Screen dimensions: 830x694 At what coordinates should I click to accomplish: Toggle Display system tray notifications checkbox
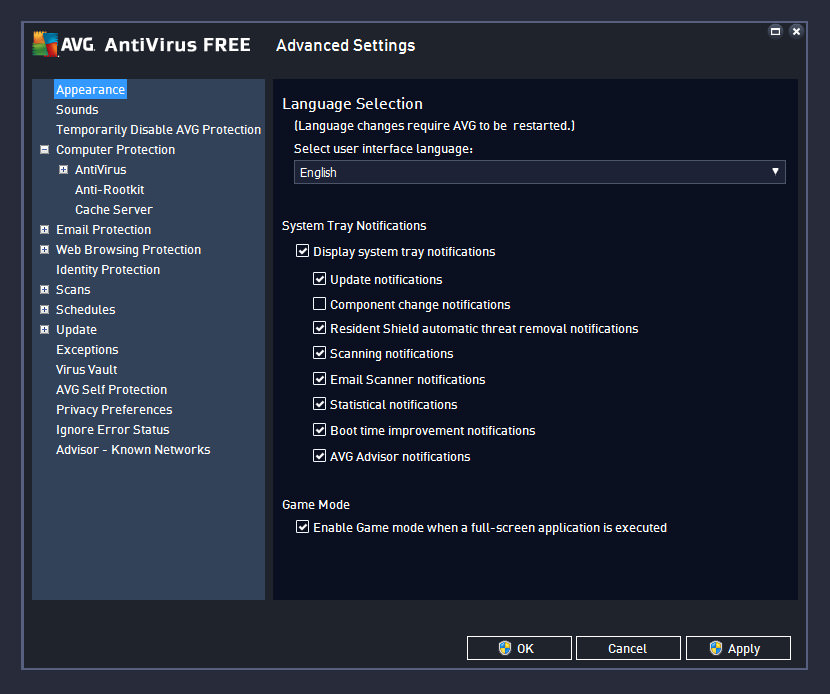click(x=302, y=251)
